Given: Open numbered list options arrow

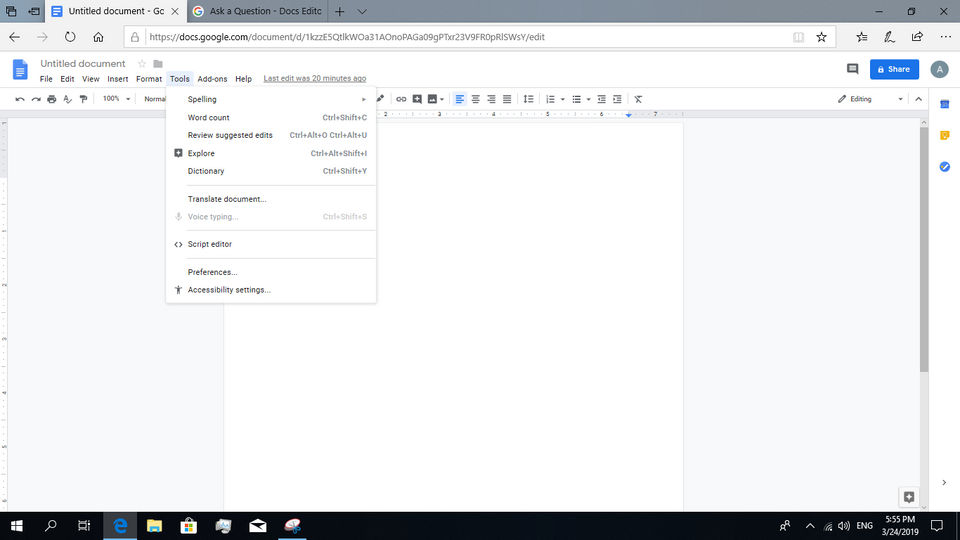Looking at the screenshot, I should (x=563, y=99).
